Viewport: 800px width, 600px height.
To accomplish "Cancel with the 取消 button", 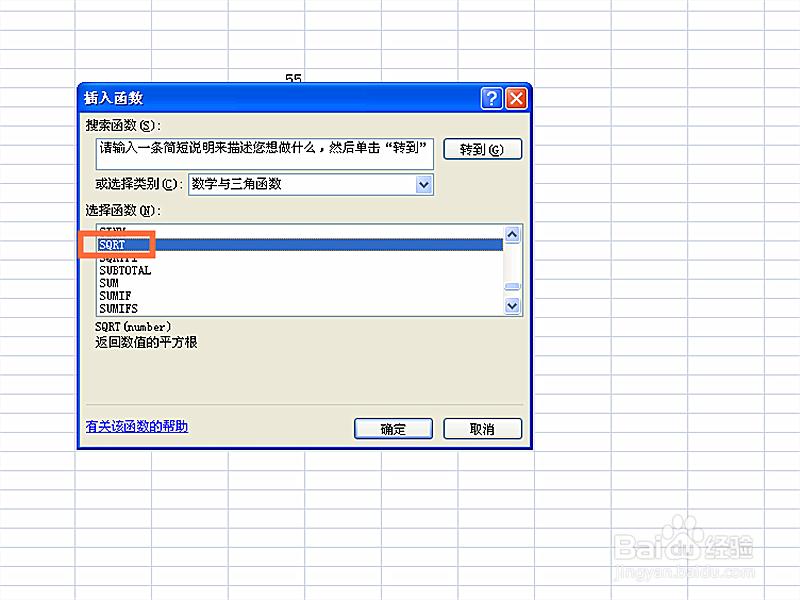I will click(483, 429).
